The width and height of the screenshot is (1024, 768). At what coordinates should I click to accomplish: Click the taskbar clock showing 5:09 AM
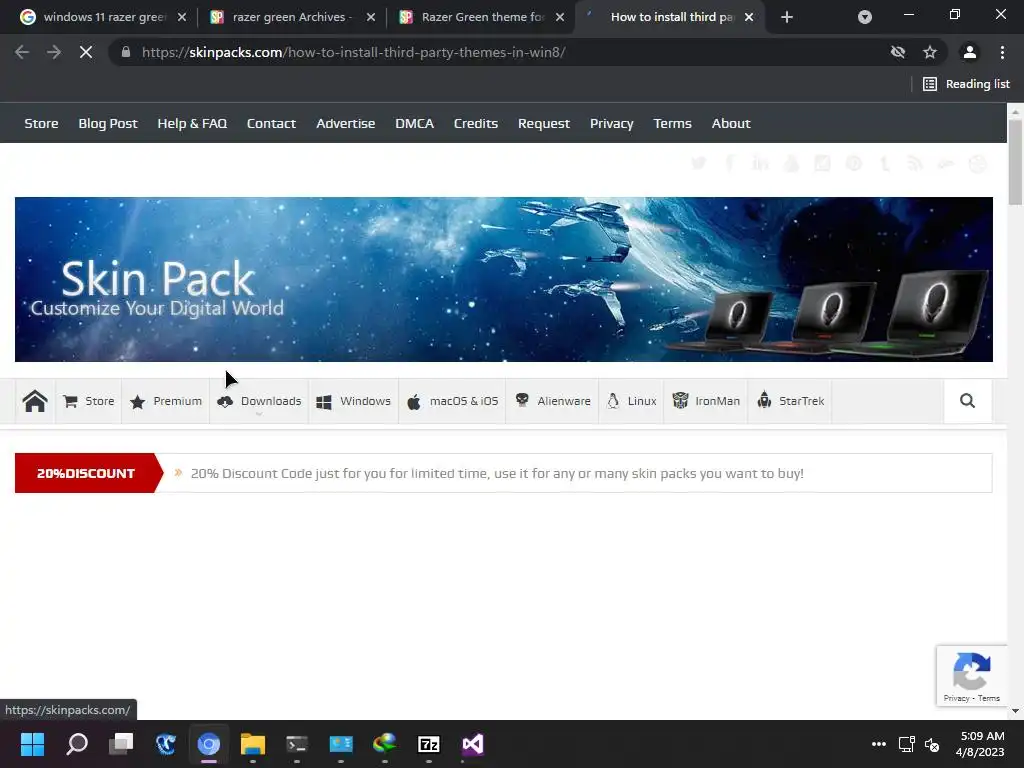point(980,744)
